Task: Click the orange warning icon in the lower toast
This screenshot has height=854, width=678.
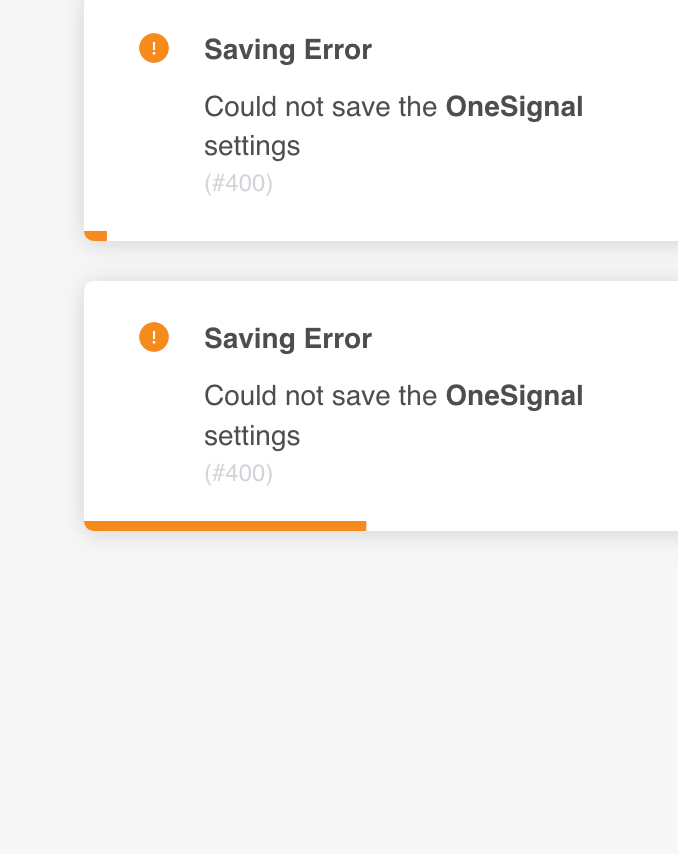Action: pyautogui.click(x=154, y=337)
